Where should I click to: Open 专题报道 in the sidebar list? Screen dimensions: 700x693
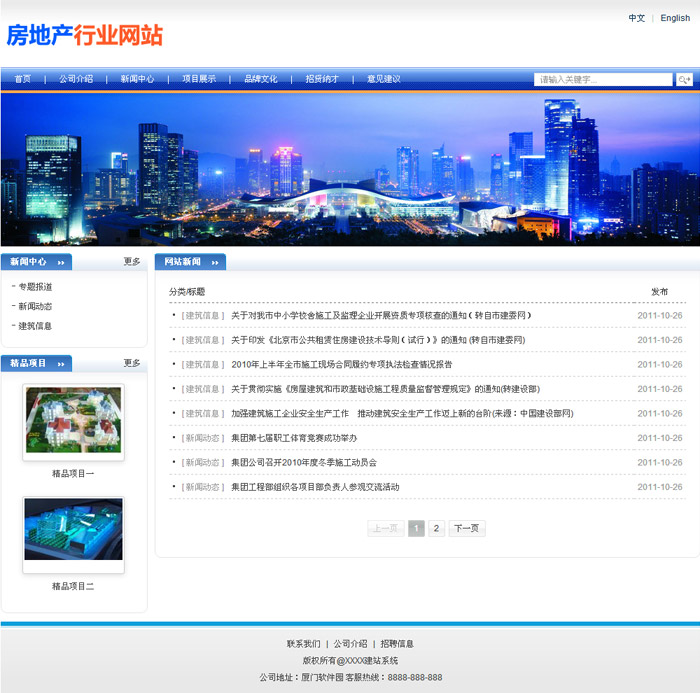click(35, 287)
